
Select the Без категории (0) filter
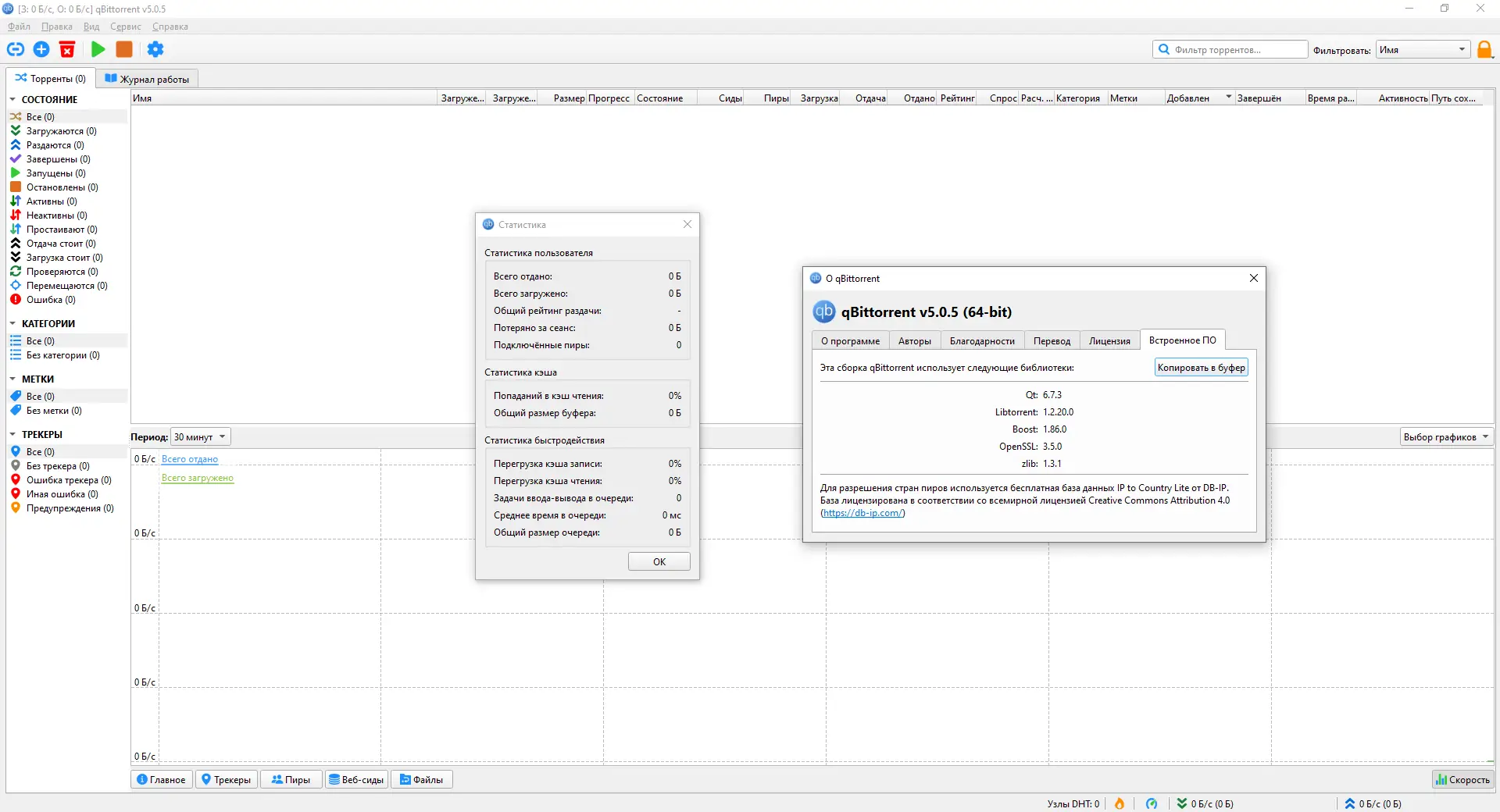[62, 355]
